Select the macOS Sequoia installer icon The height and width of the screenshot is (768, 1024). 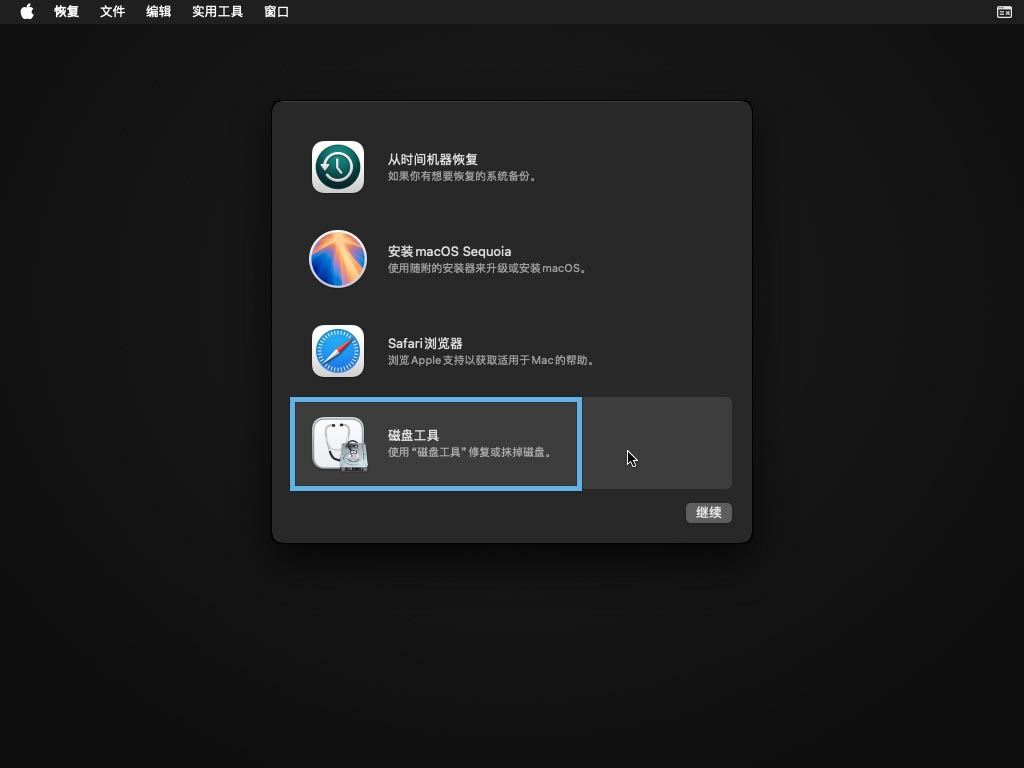tap(338, 259)
